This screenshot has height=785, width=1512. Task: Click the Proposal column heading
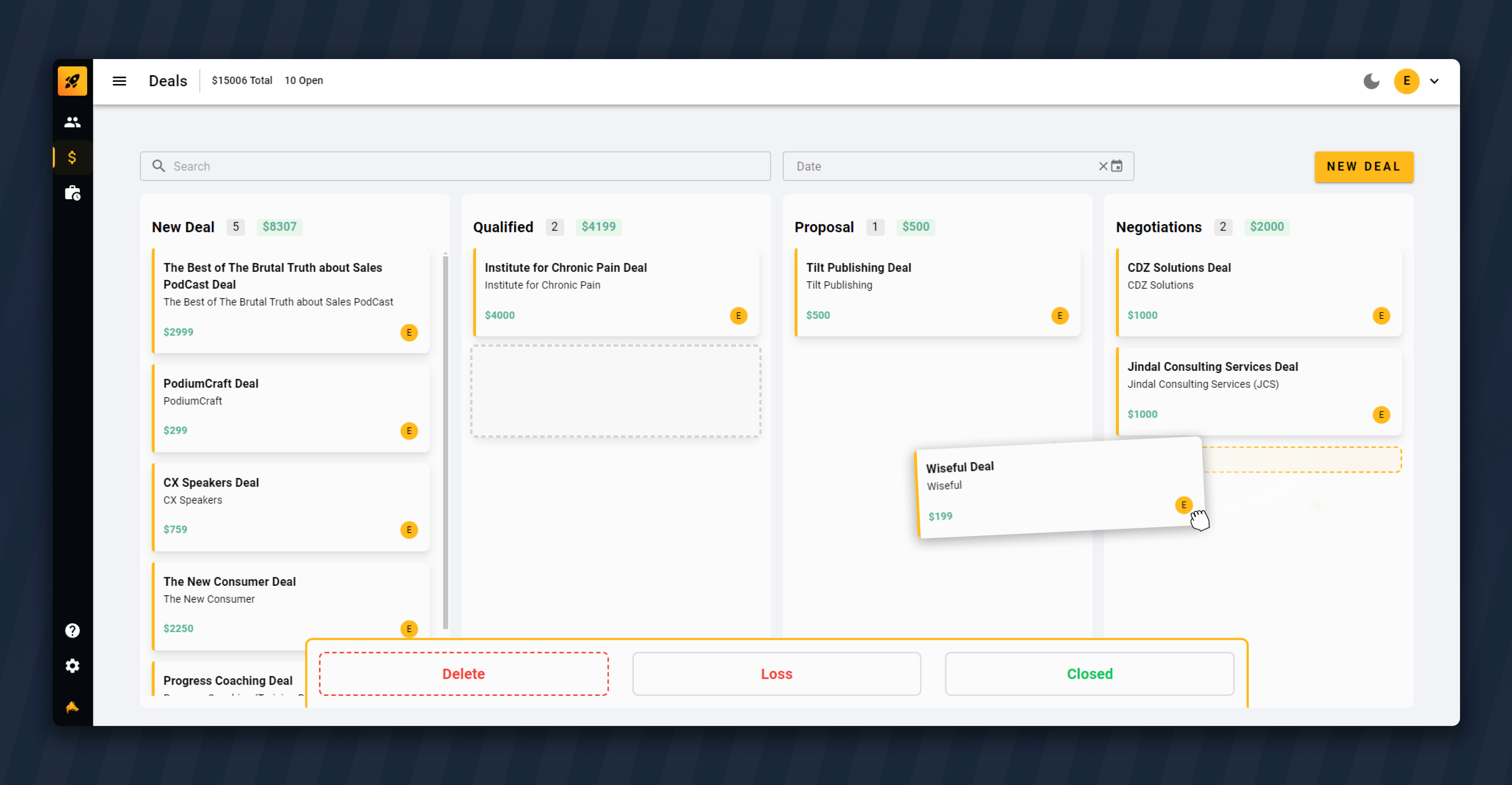point(824,227)
